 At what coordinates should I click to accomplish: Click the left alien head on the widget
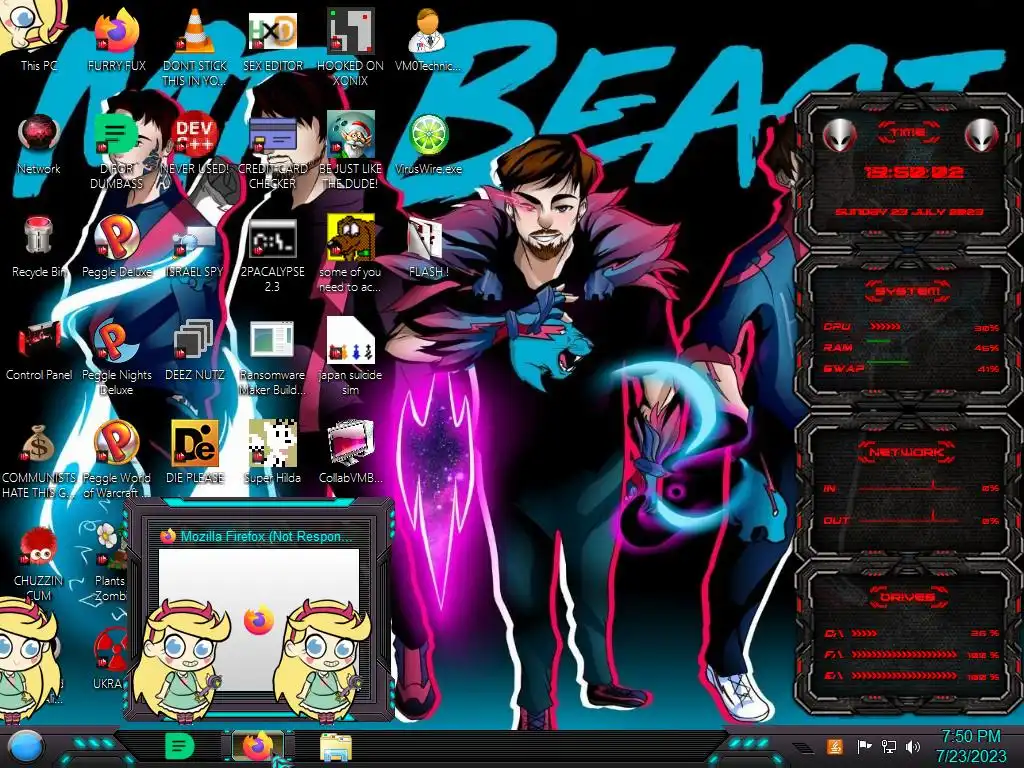(839, 135)
